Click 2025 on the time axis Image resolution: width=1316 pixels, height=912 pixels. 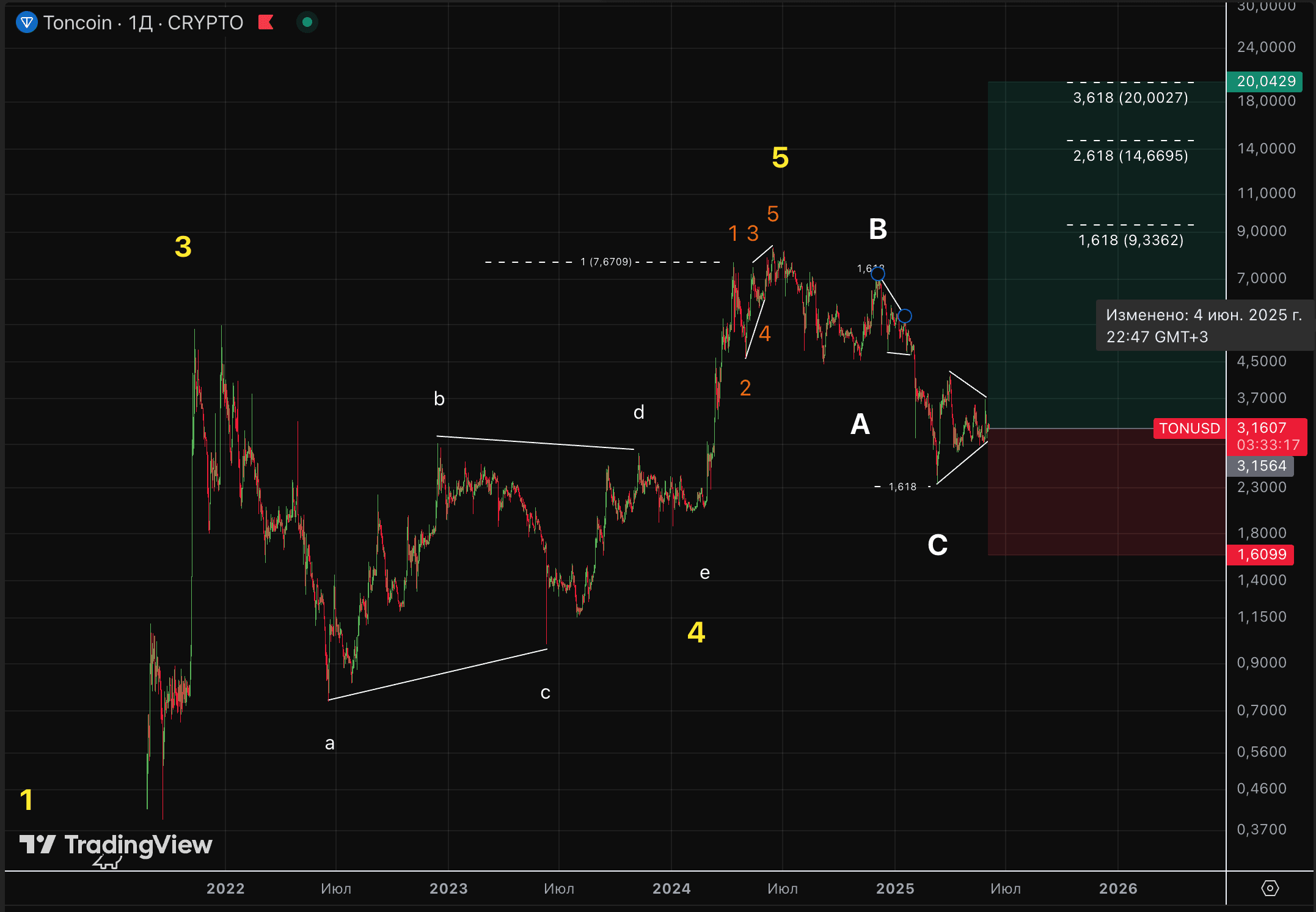(894, 888)
